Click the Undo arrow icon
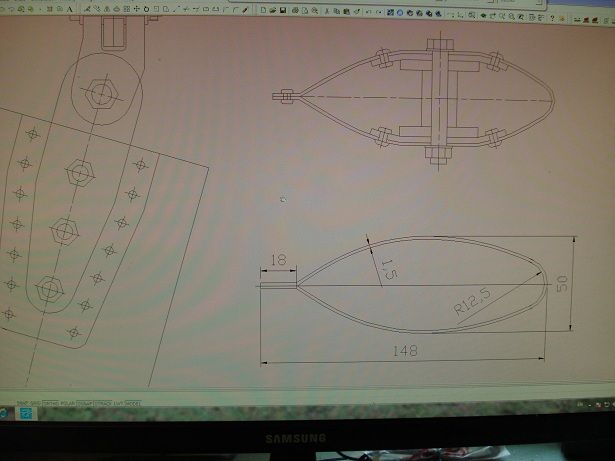Viewport: 615px width, 461px height. (367, 10)
